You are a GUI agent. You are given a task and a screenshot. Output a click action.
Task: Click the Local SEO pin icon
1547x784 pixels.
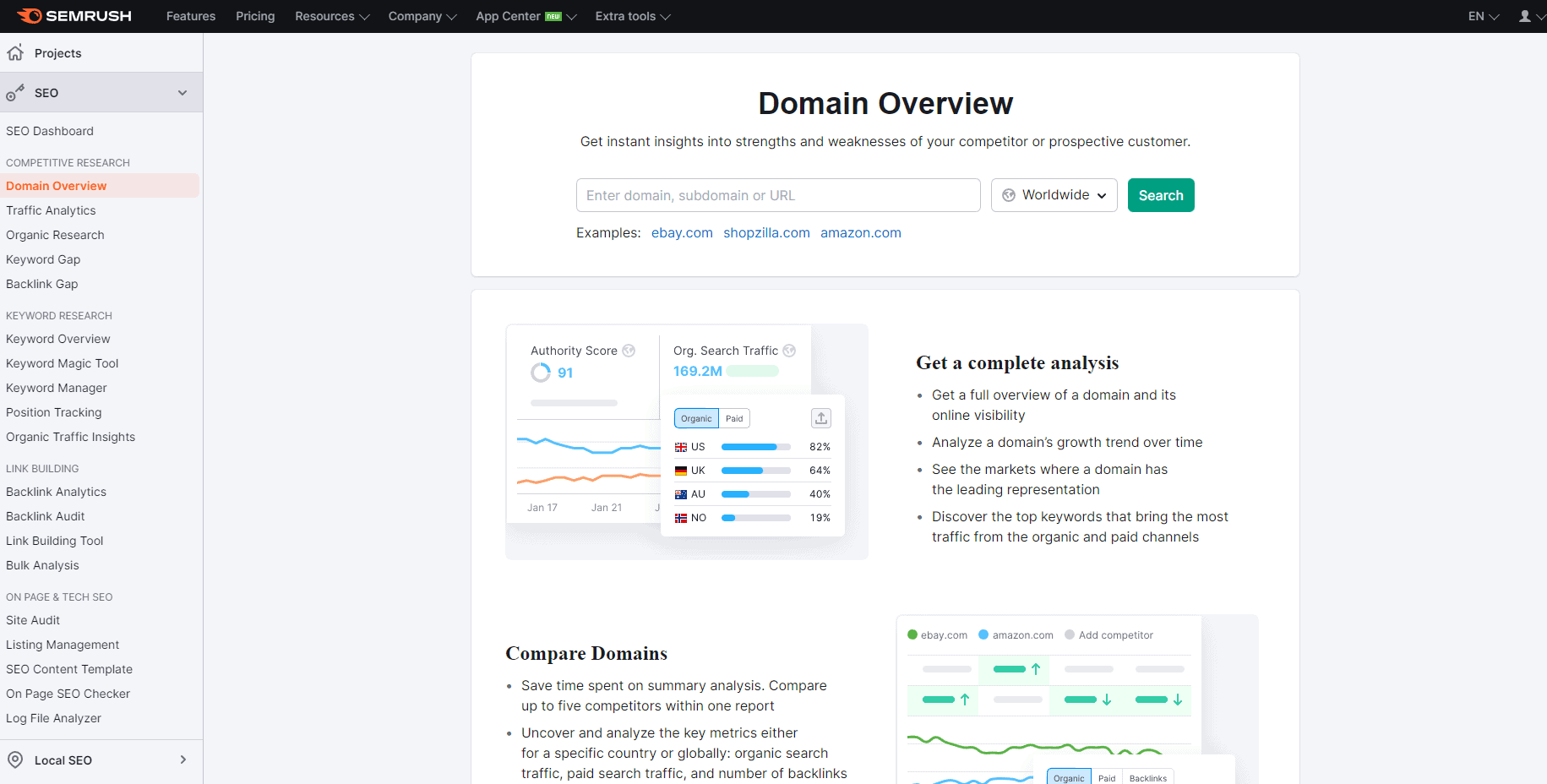[14, 759]
